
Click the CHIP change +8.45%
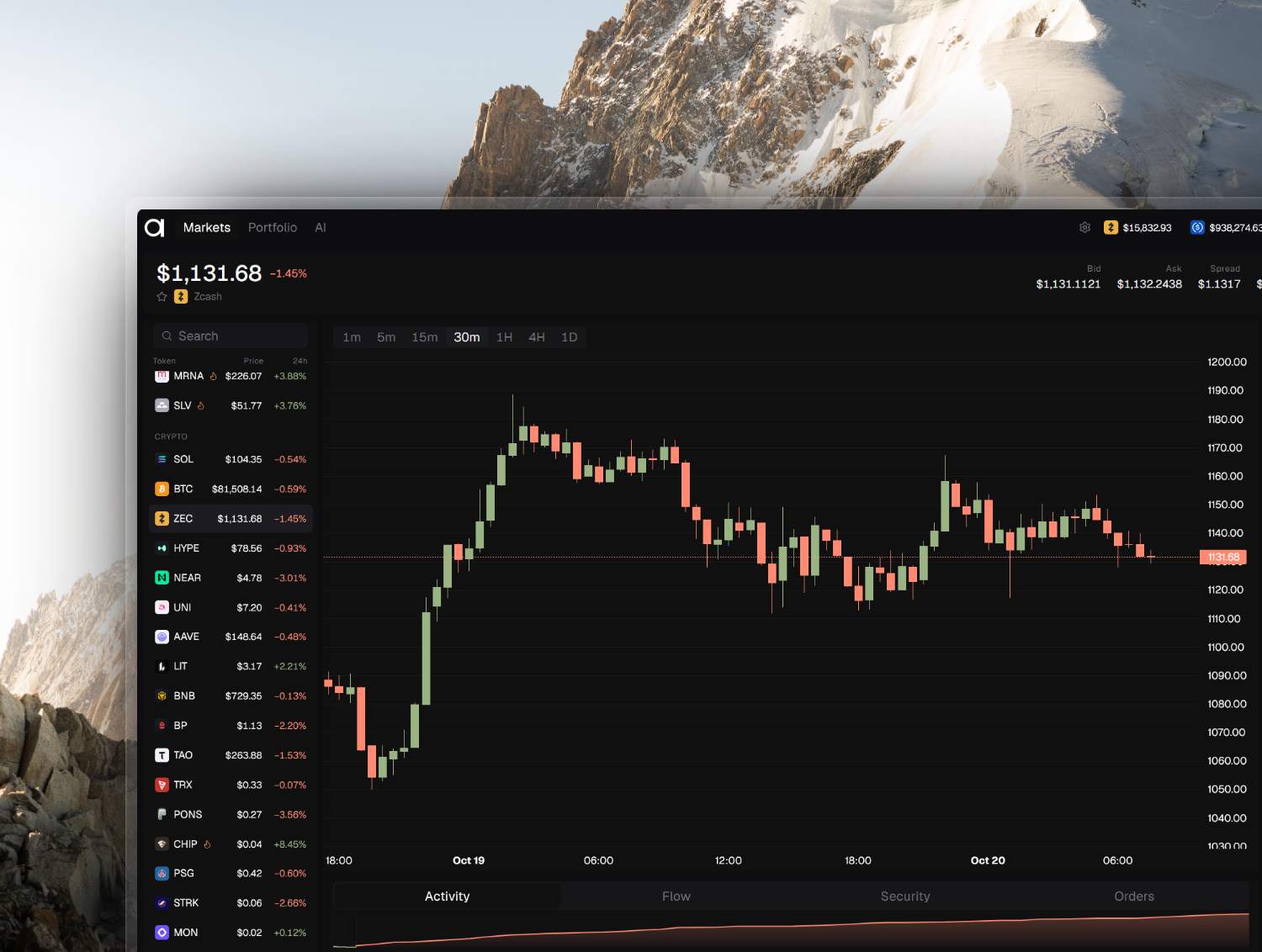[x=290, y=844]
